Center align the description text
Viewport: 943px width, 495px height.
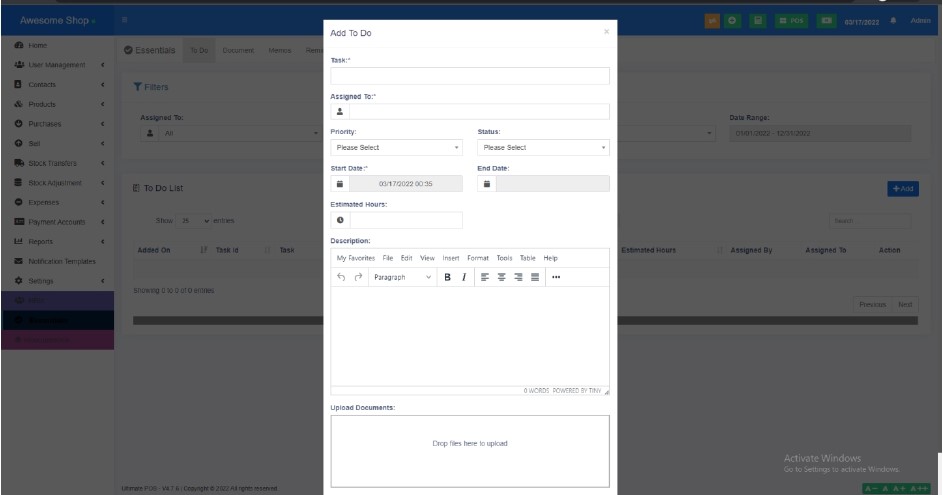(x=501, y=277)
